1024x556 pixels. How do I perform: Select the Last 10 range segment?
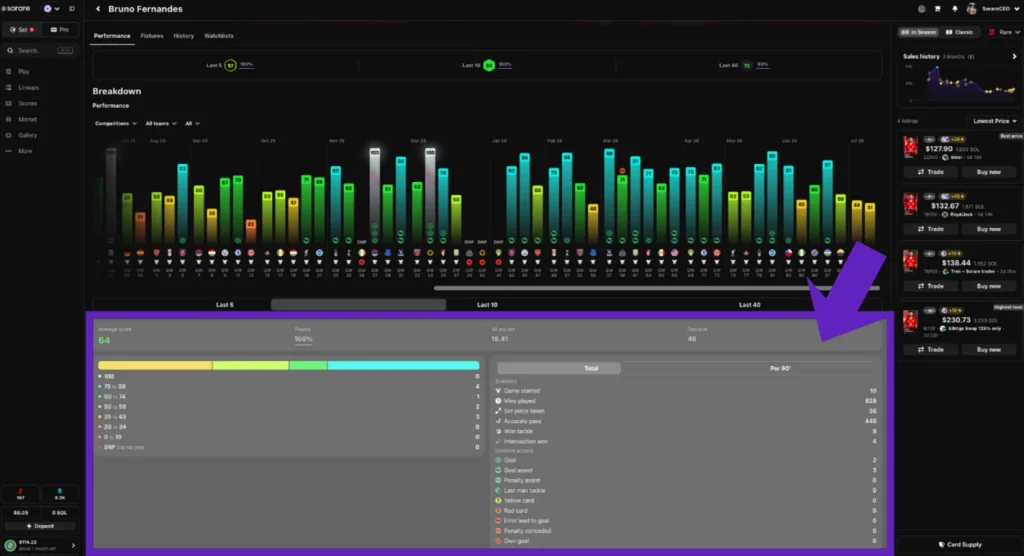487,305
